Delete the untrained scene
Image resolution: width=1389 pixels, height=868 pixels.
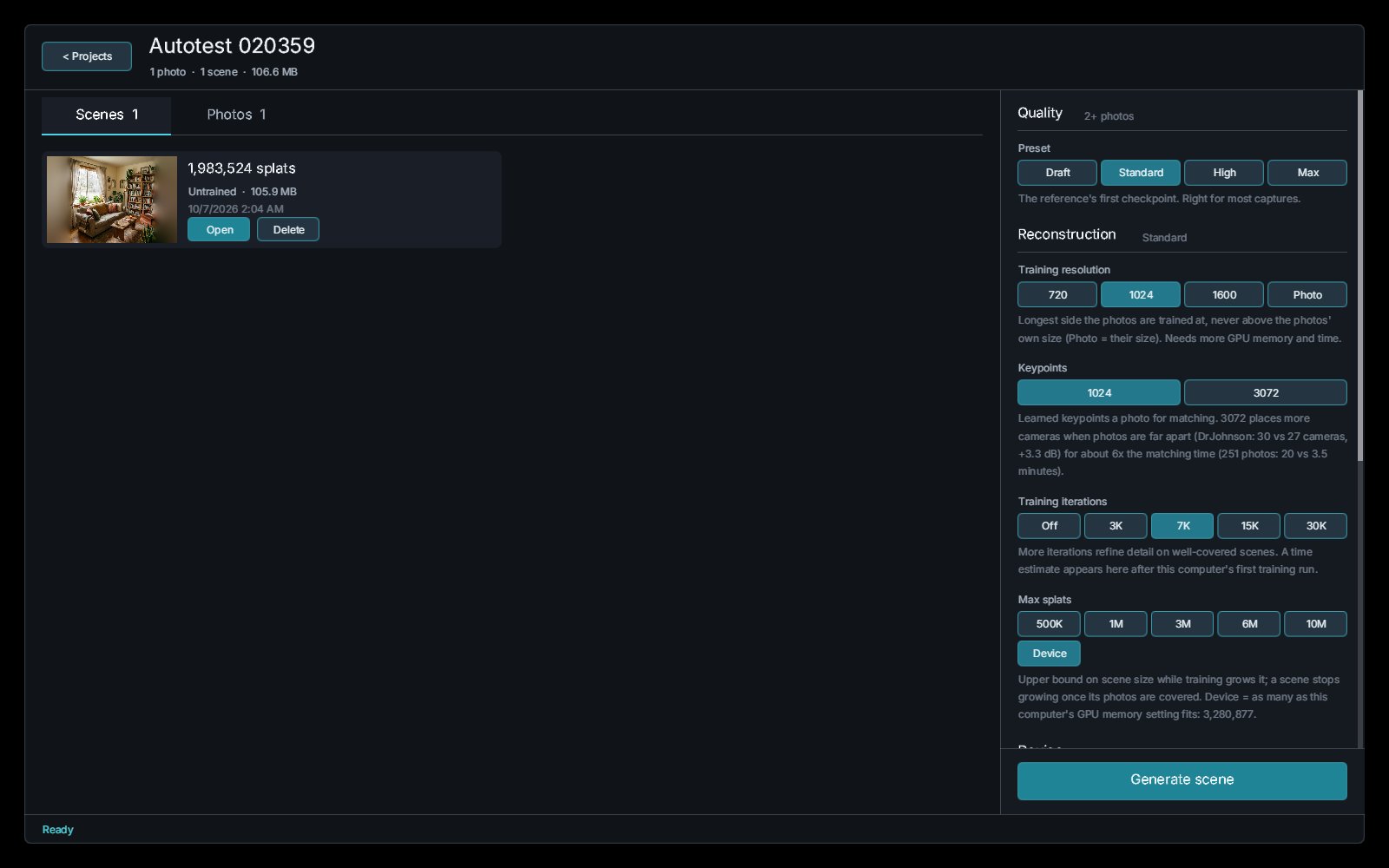pyautogui.click(x=288, y=230)
